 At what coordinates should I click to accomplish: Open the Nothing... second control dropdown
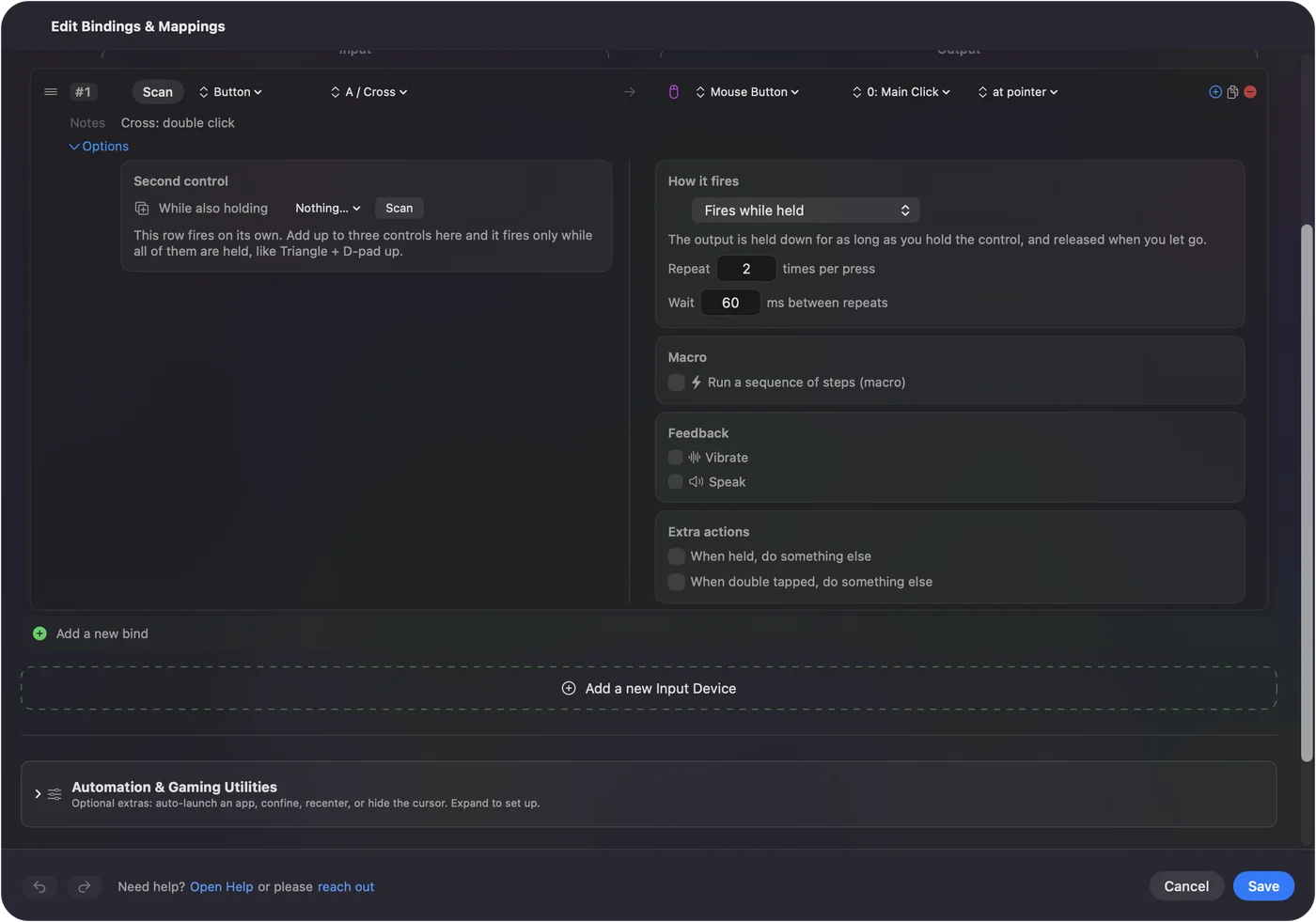coord(327,209)
